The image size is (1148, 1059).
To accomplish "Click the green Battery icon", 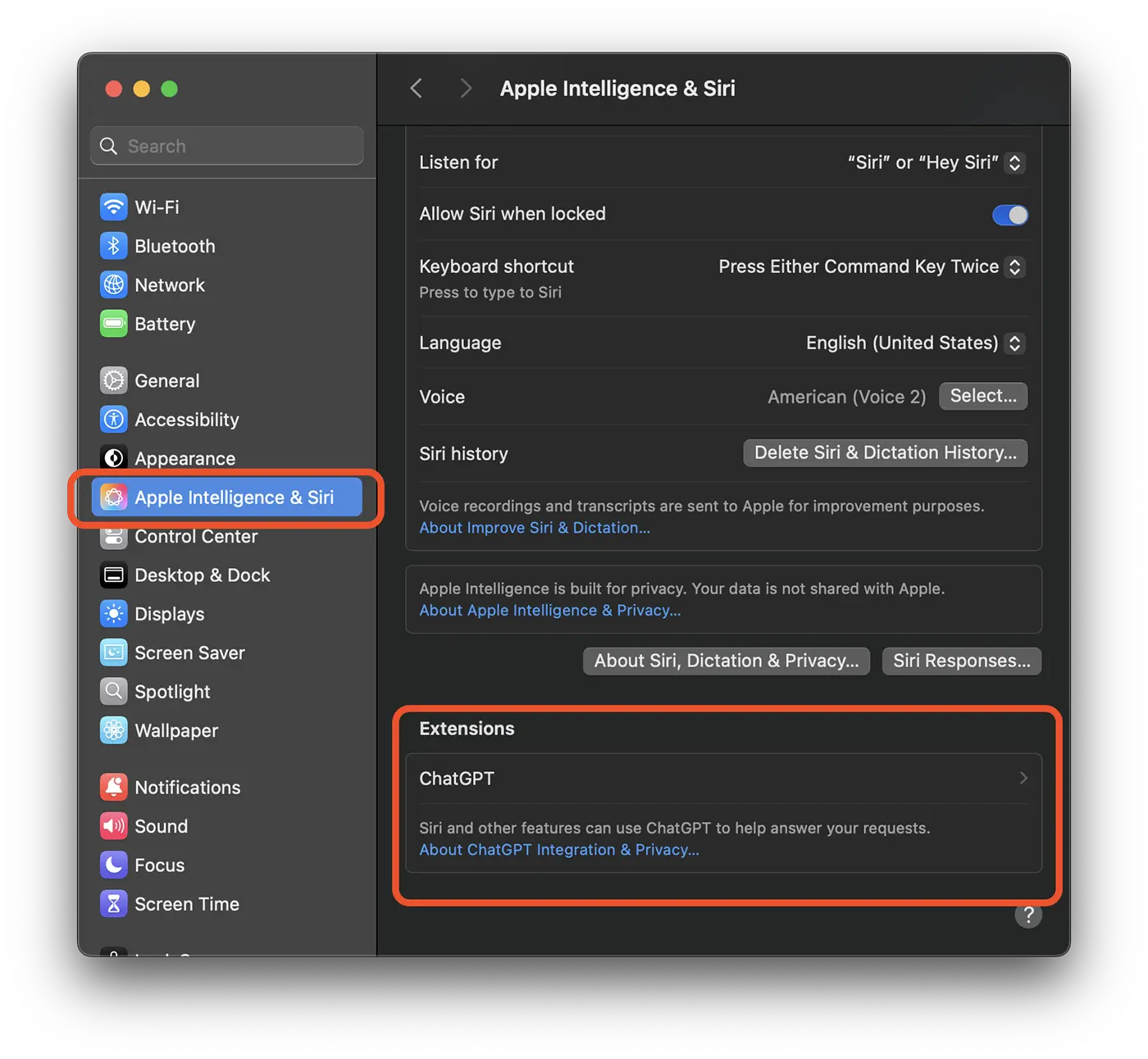I will pos(114,324).
